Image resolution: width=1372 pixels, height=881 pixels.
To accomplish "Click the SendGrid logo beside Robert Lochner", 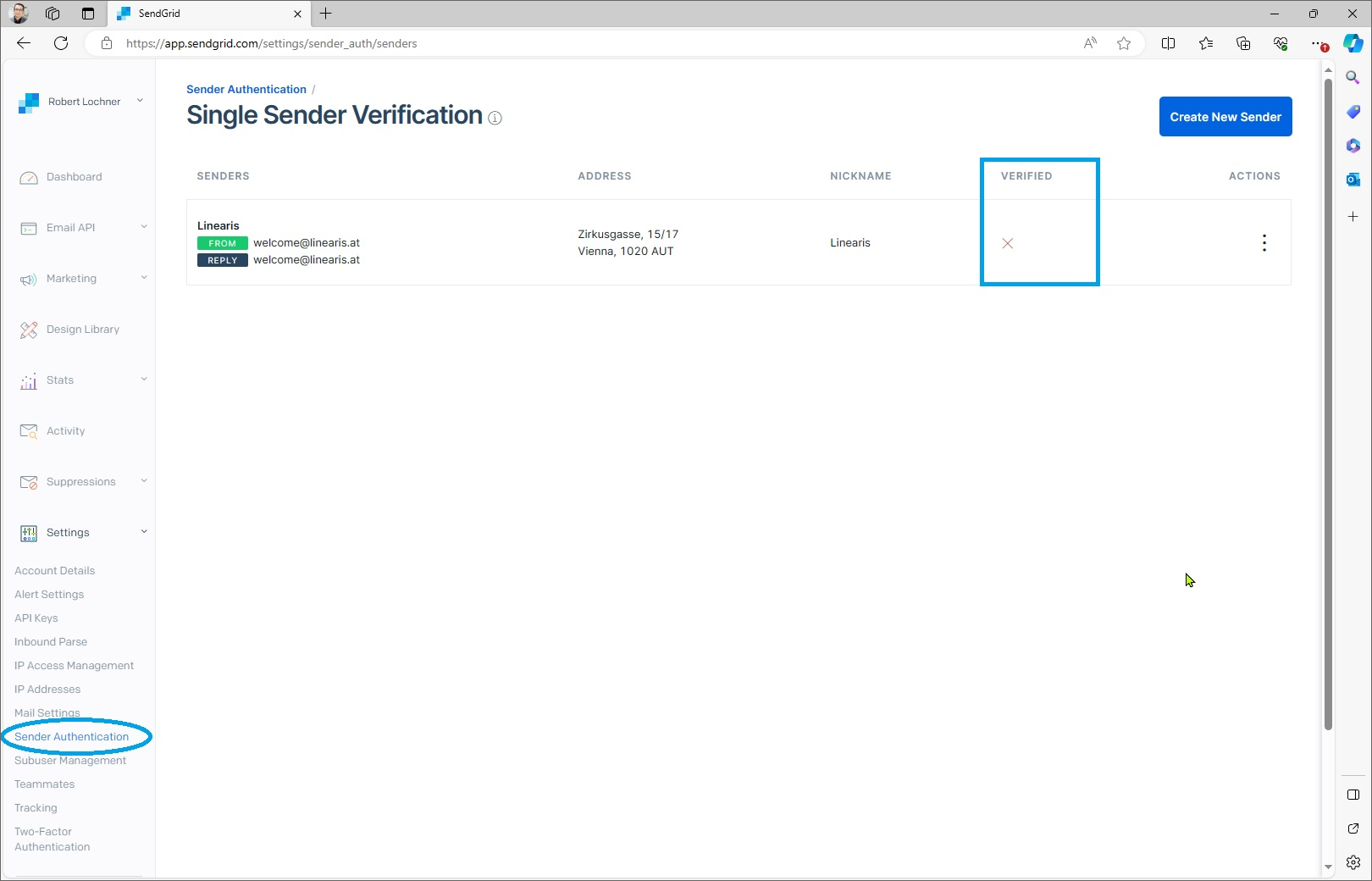I will point(29,103).
